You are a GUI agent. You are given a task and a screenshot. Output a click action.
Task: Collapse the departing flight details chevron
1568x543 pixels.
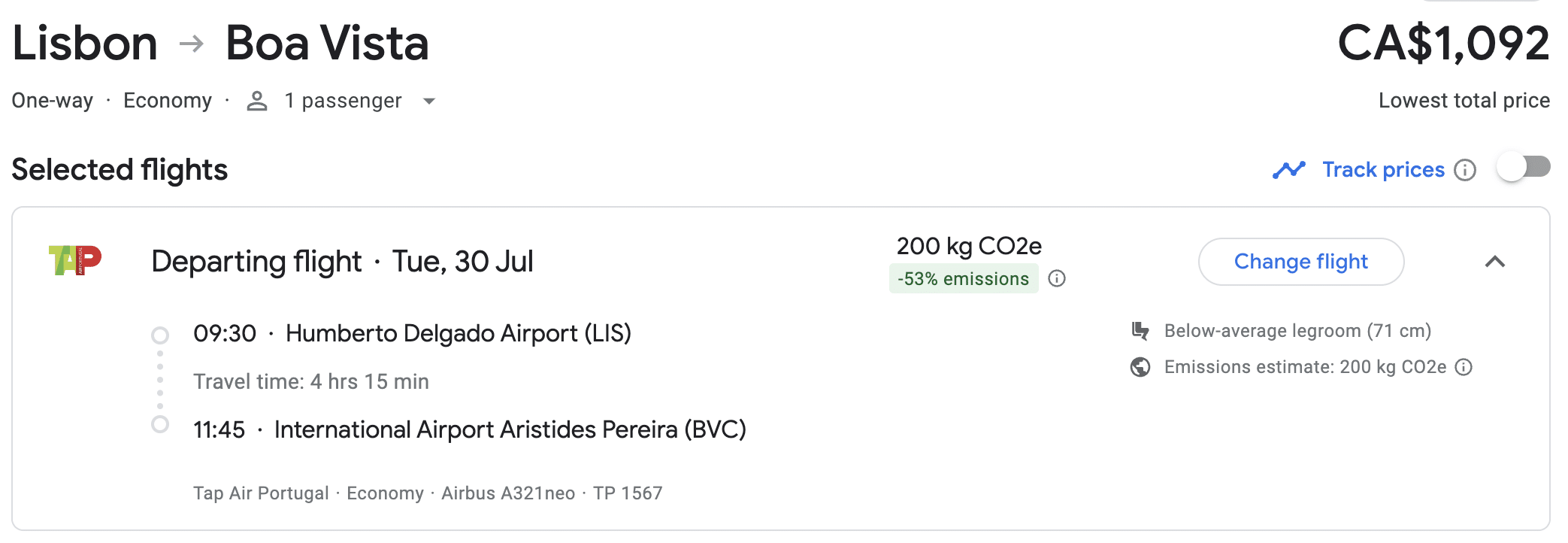(1495, 262)
